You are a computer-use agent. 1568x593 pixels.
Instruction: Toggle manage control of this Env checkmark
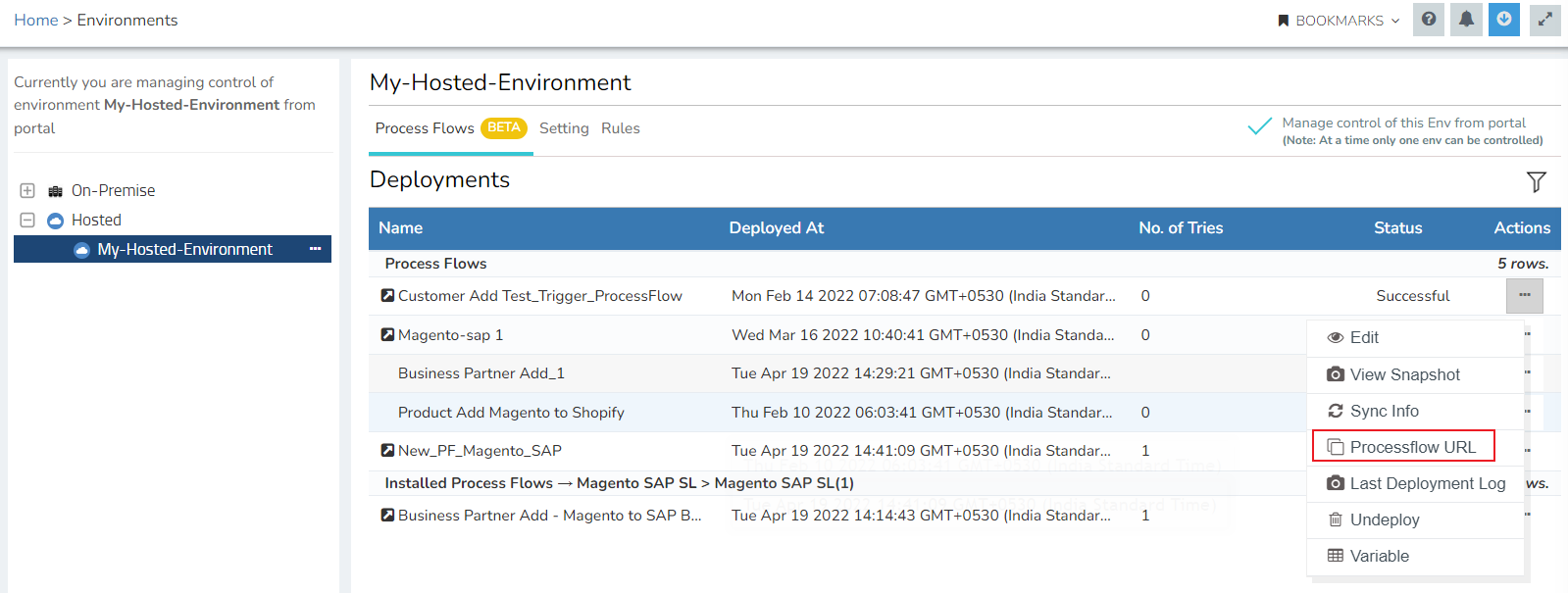tap(1259, 127)
